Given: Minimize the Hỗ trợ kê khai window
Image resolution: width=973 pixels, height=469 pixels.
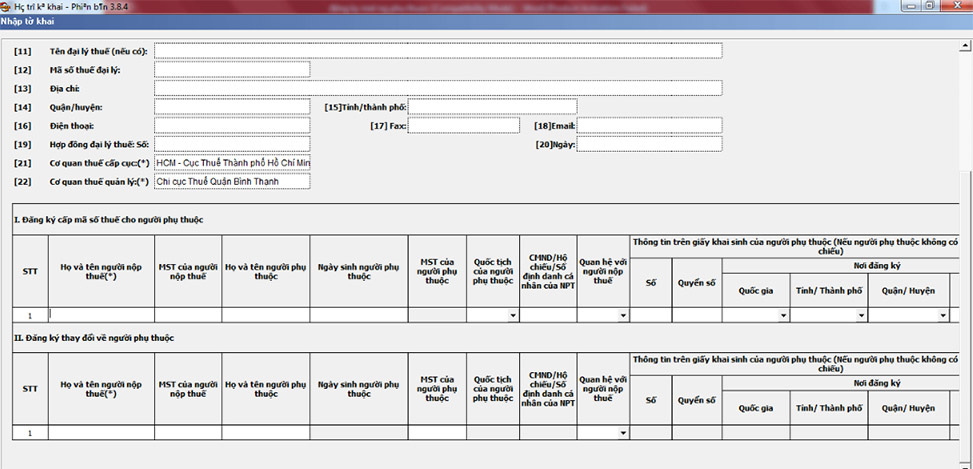Looking at the screenshot, I should [912, 6].
